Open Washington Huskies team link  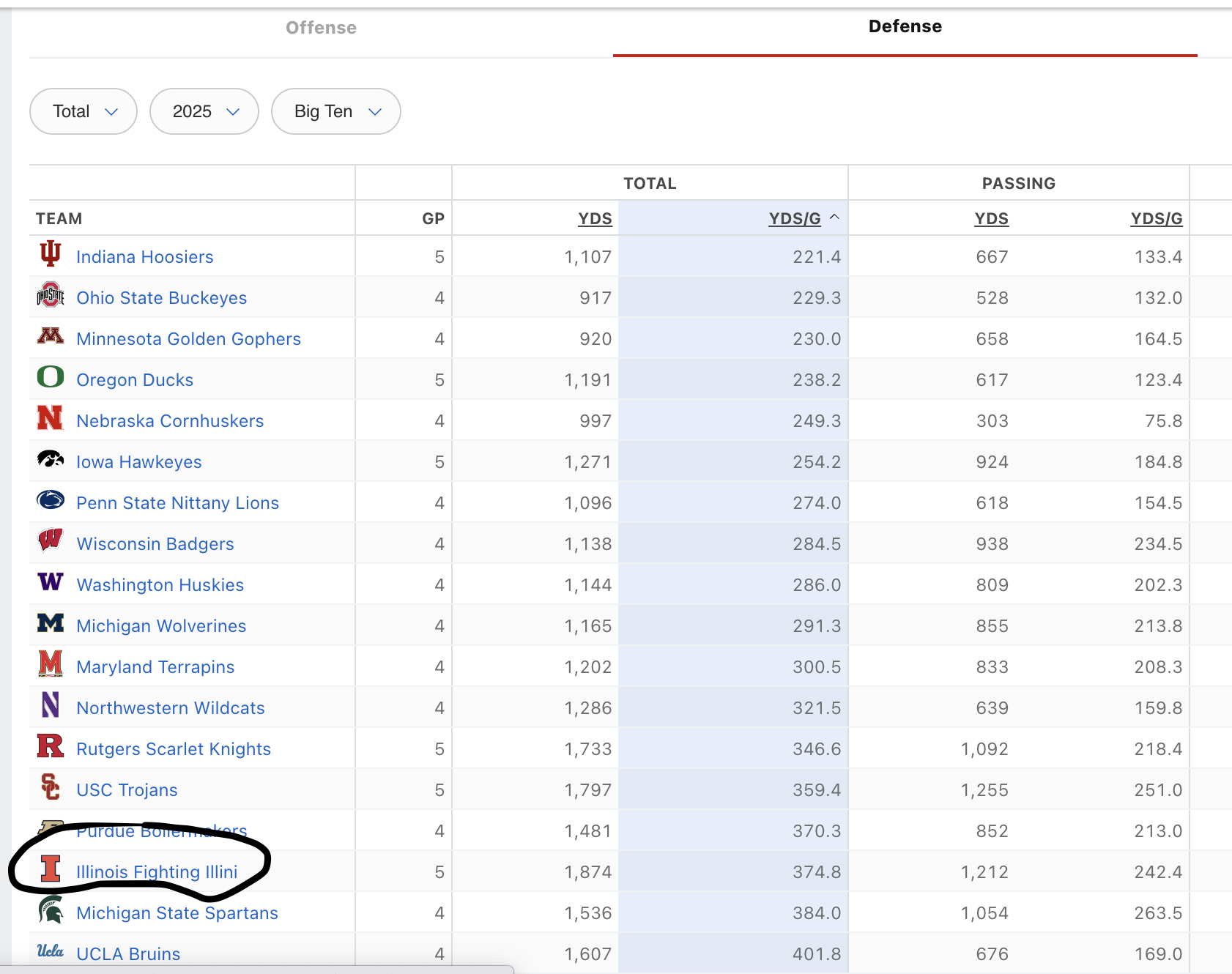point(160,585)
